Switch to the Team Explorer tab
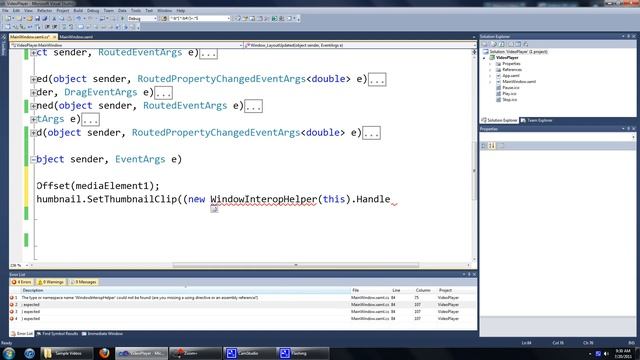This screenshot has width=640, height=360. (537, 120)
